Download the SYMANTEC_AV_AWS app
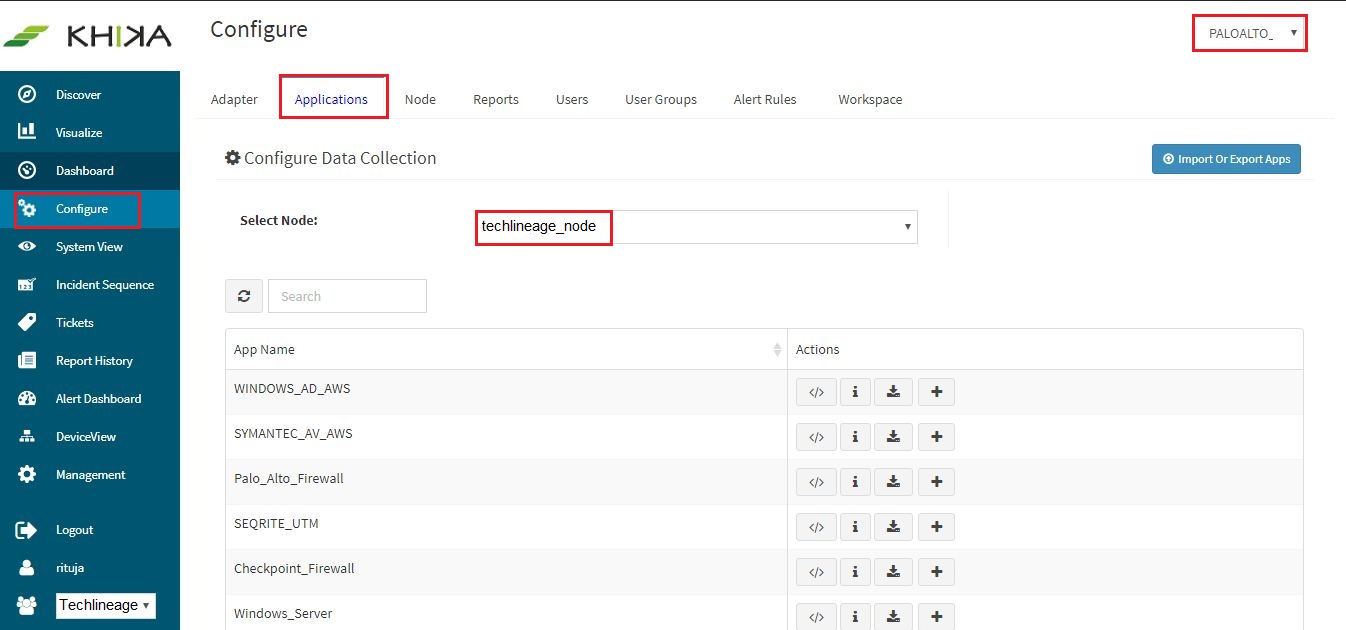The image size is (1346, 630). tap(894, 437)
